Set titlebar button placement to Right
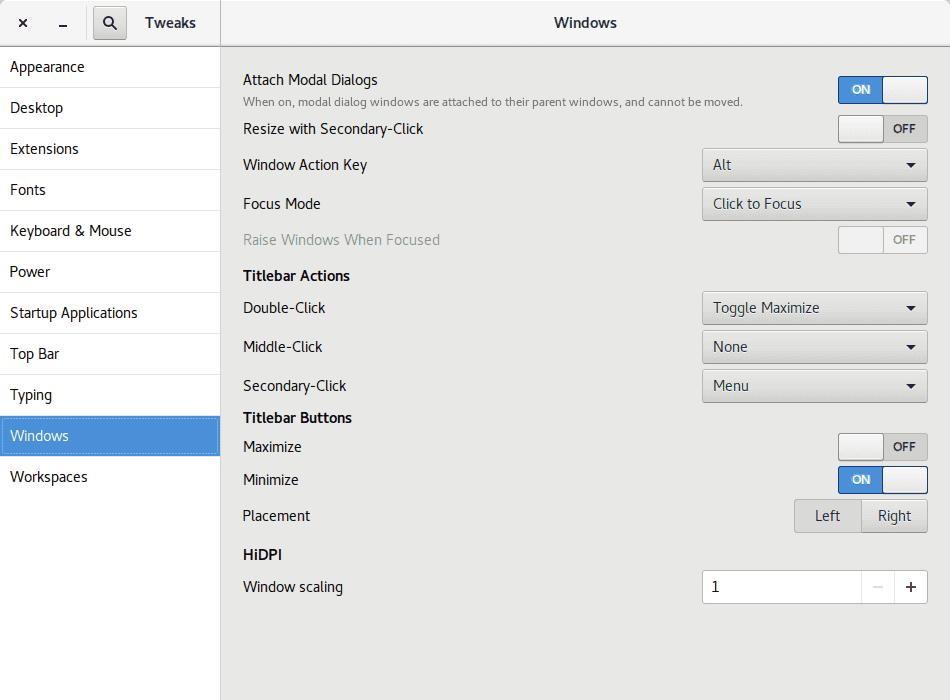Viewport: 950px width, 700px height. coord(894,516)
